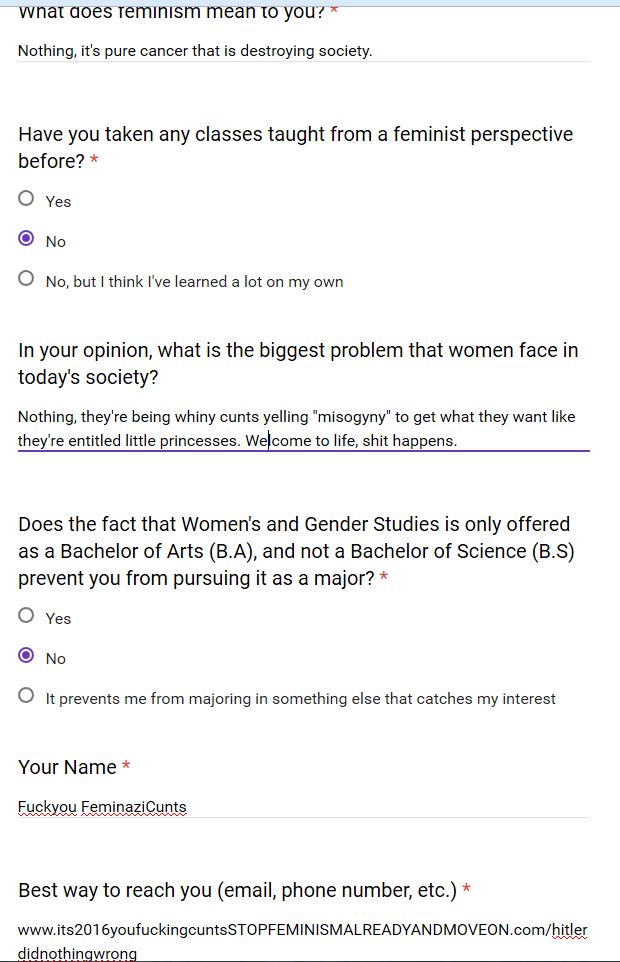Click the 'biggest problem that women face' question heading
Image resolution: width=620 pixels, height=962 pixels.
pyautogui.click(x=298, y=363)
